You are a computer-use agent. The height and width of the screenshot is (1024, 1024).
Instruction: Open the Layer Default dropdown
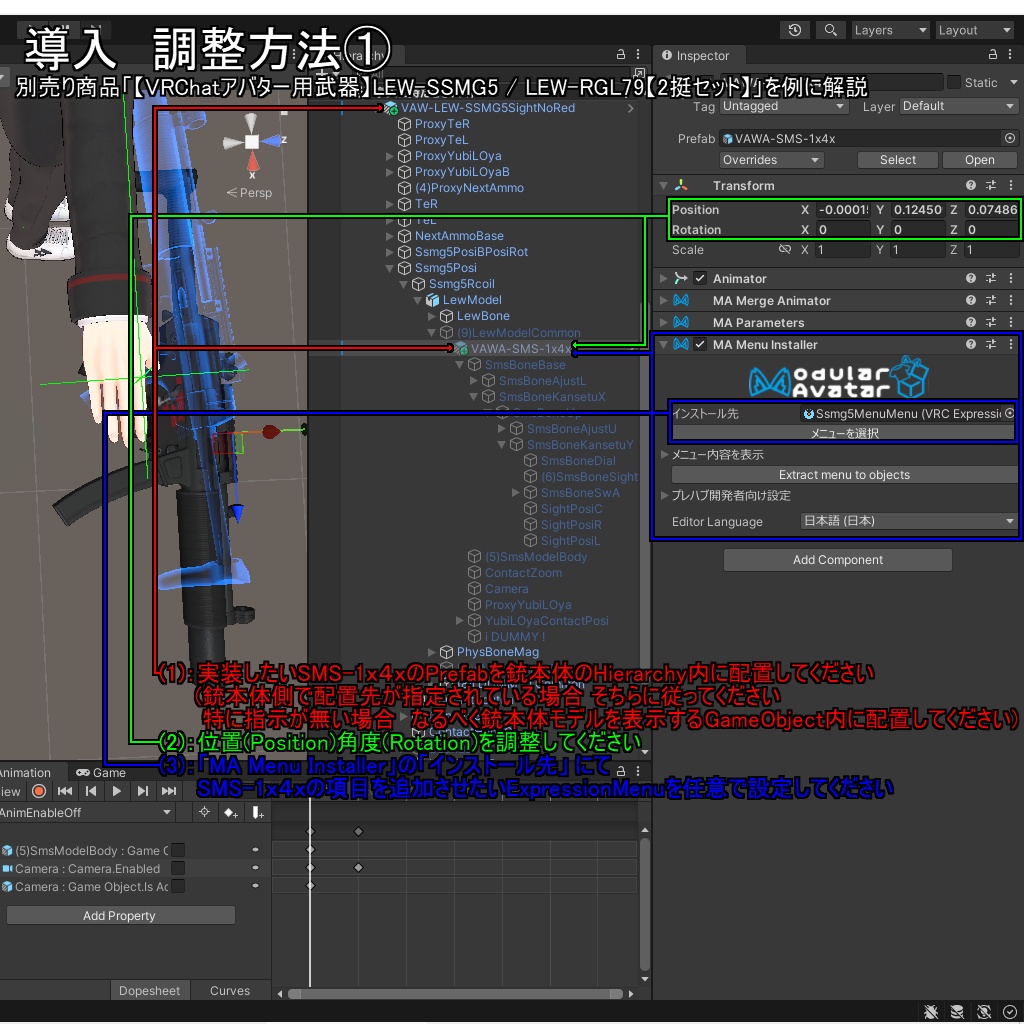(959, 106)
